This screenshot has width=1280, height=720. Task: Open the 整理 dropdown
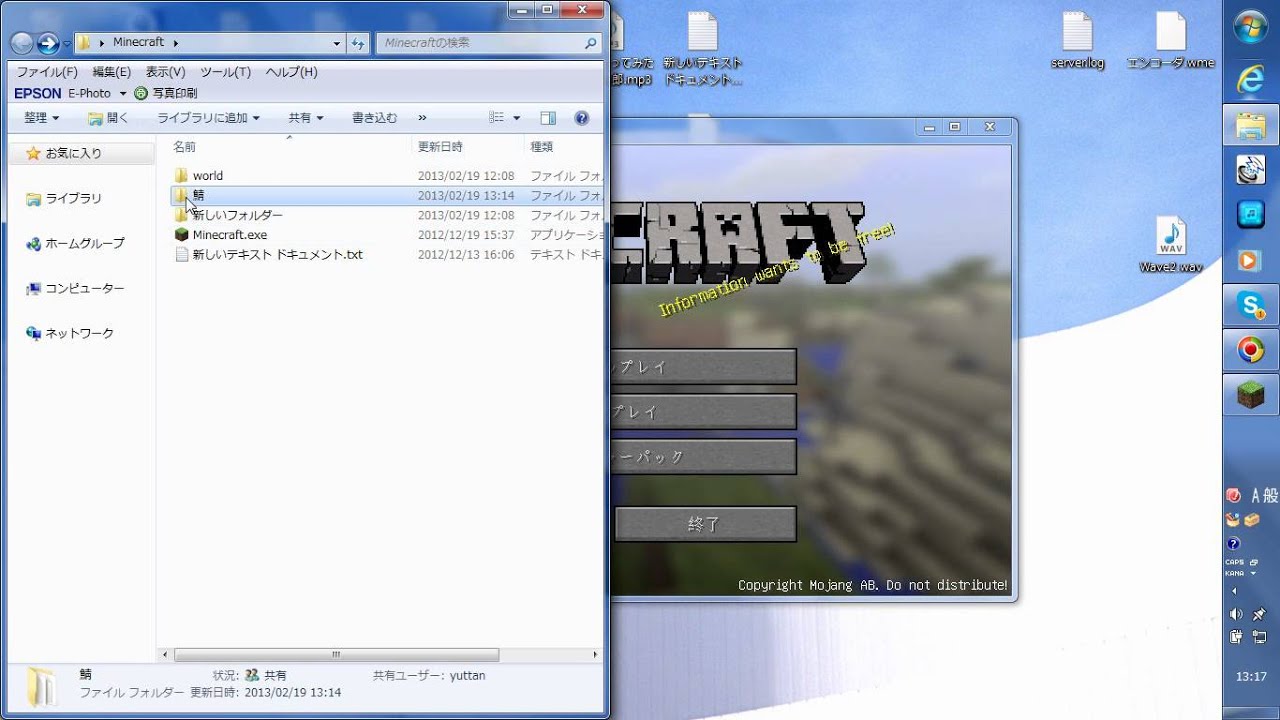coord(41,118)
